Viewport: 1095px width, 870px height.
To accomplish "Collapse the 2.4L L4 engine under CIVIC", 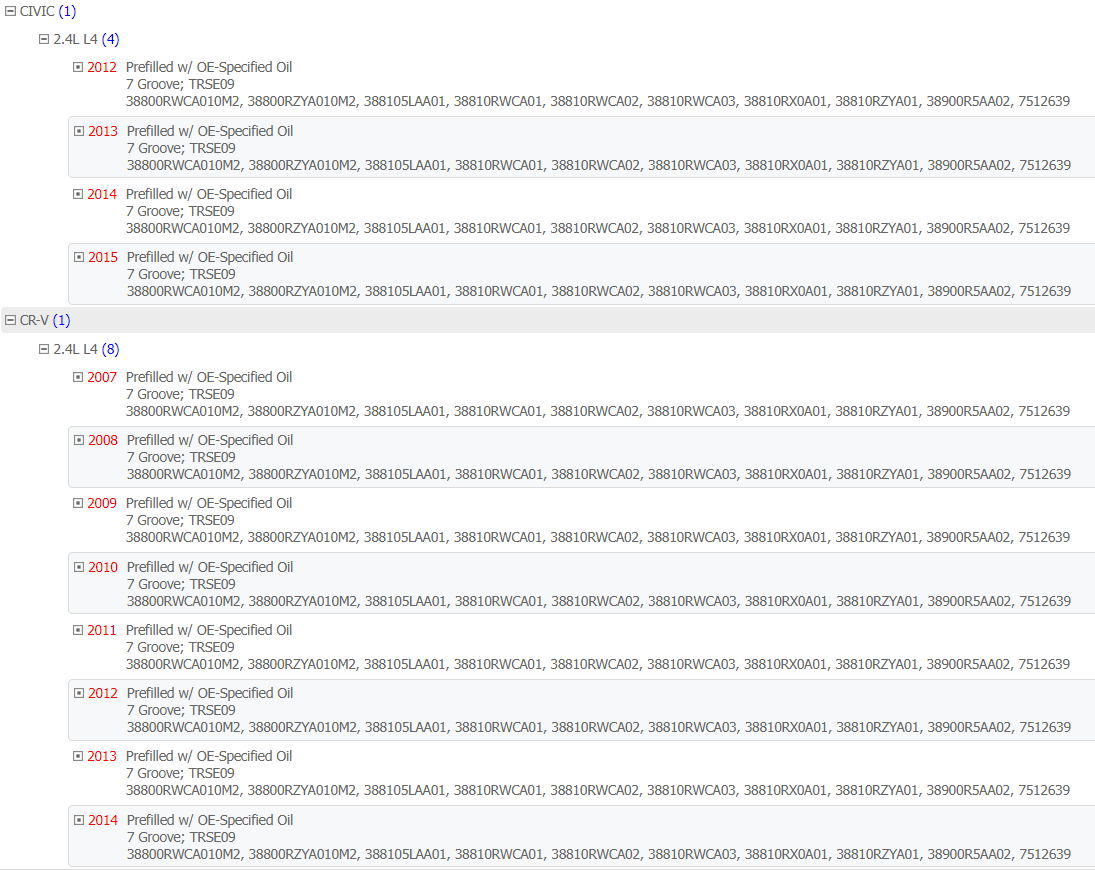I will point(44,39).
